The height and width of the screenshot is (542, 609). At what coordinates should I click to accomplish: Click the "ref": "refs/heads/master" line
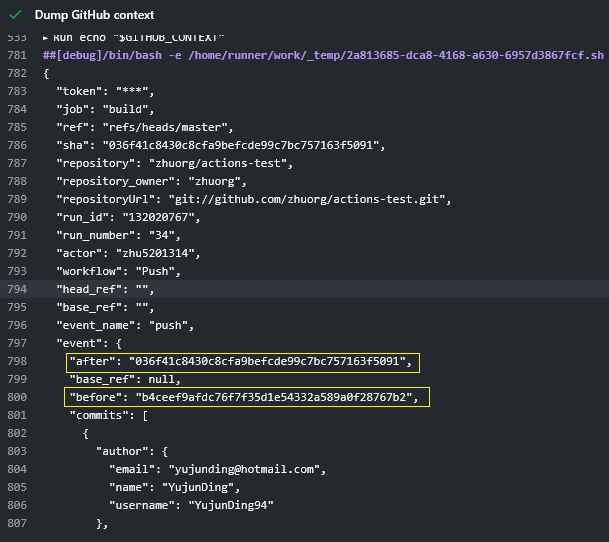[x=145, y=127]
